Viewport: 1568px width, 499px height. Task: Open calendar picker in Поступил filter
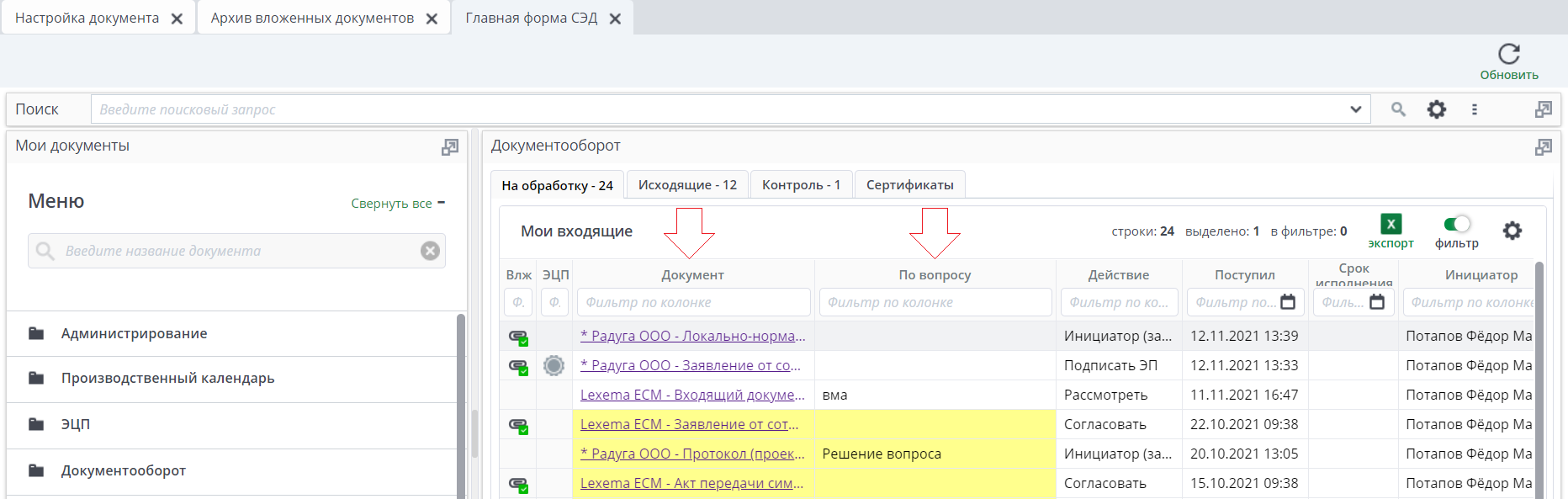1288,302
